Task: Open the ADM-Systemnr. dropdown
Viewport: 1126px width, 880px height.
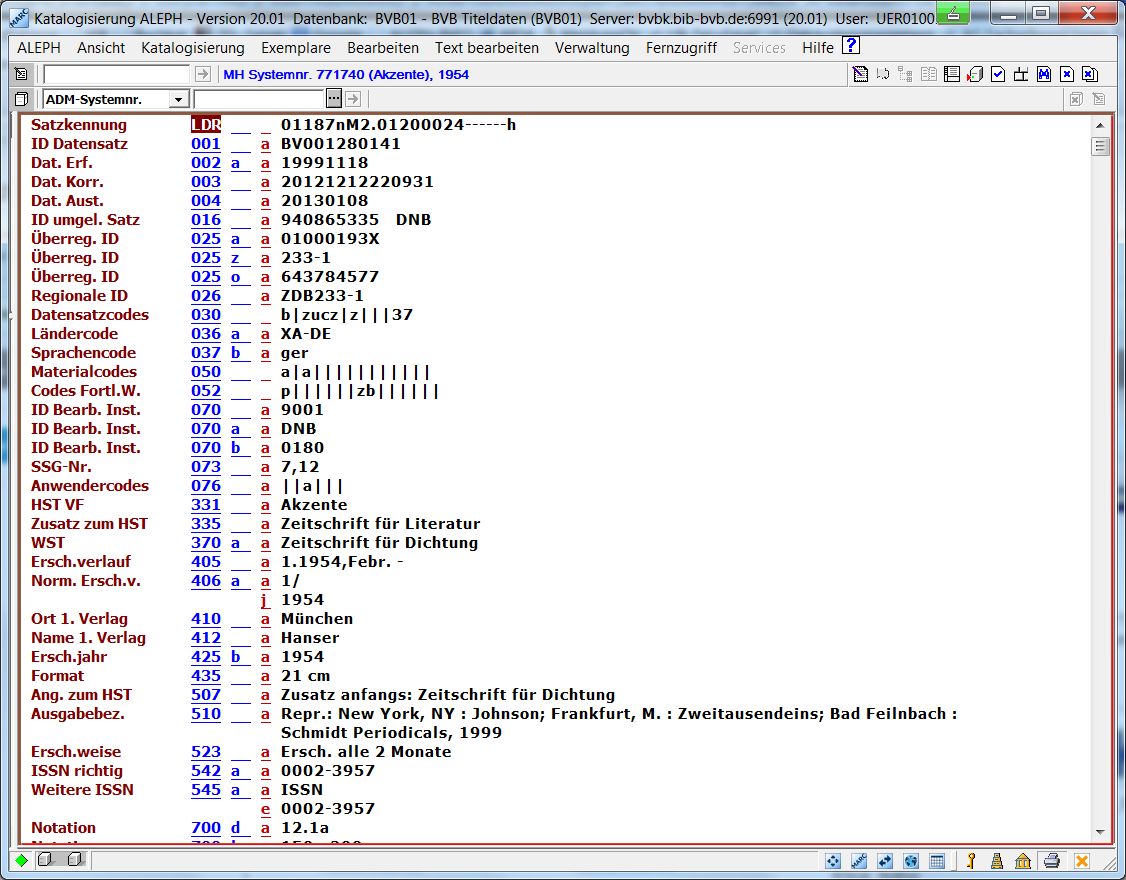Action: pyautogui.click(x=178, y=99)
